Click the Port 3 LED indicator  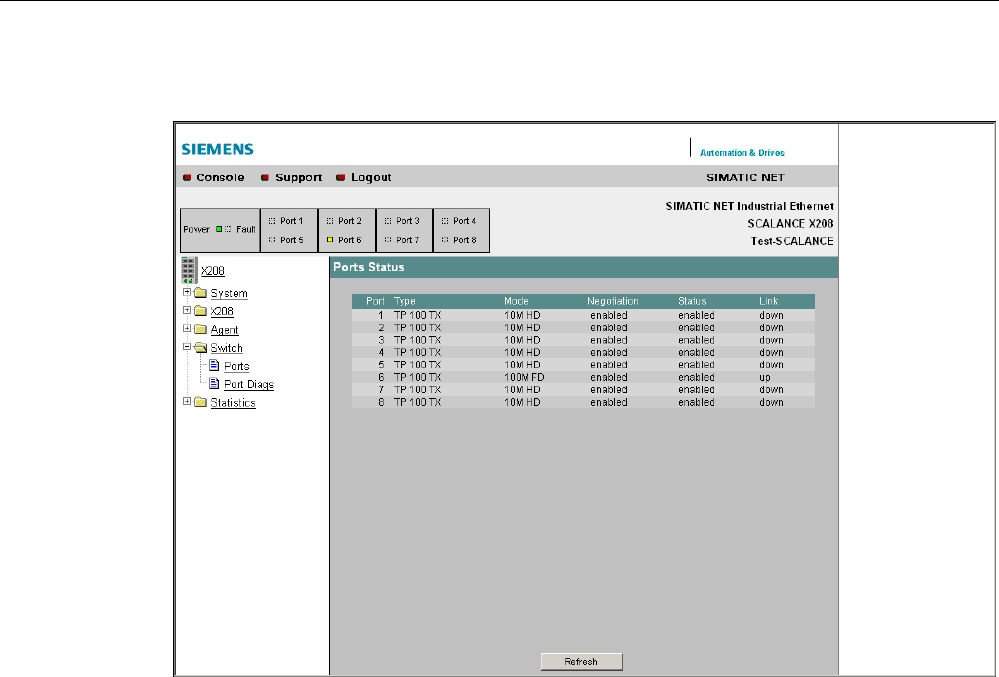coord(388,221)
